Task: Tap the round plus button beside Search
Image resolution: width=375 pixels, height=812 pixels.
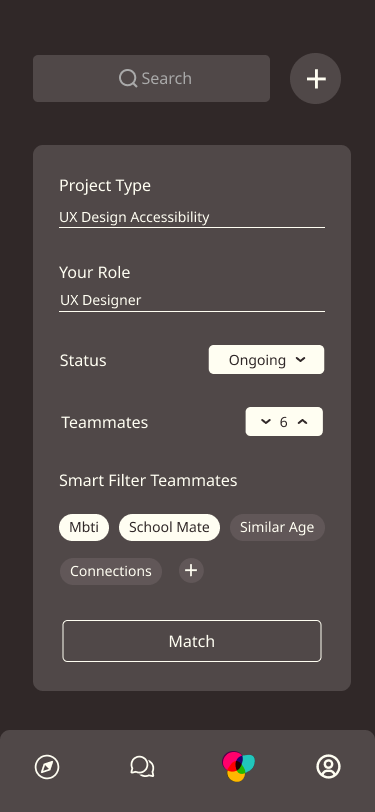Action: [x=315, y=79]
